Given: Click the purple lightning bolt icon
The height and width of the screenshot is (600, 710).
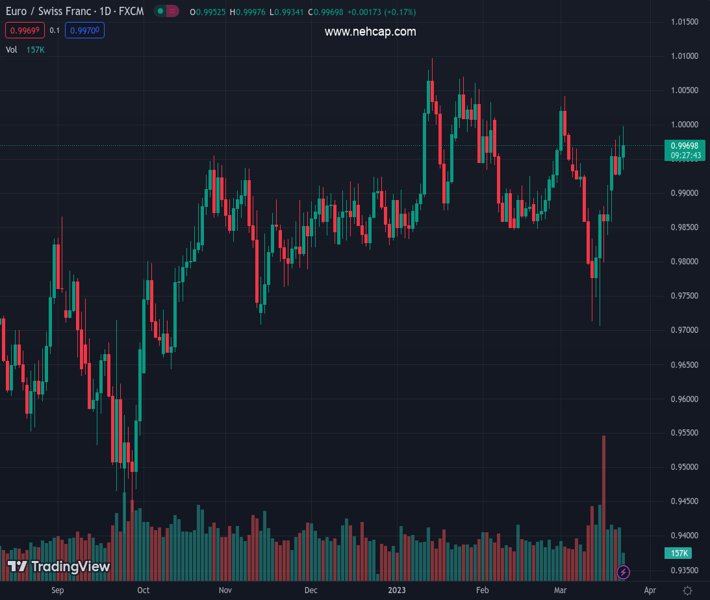Looking at the screenshot, I should pos(623,573).
